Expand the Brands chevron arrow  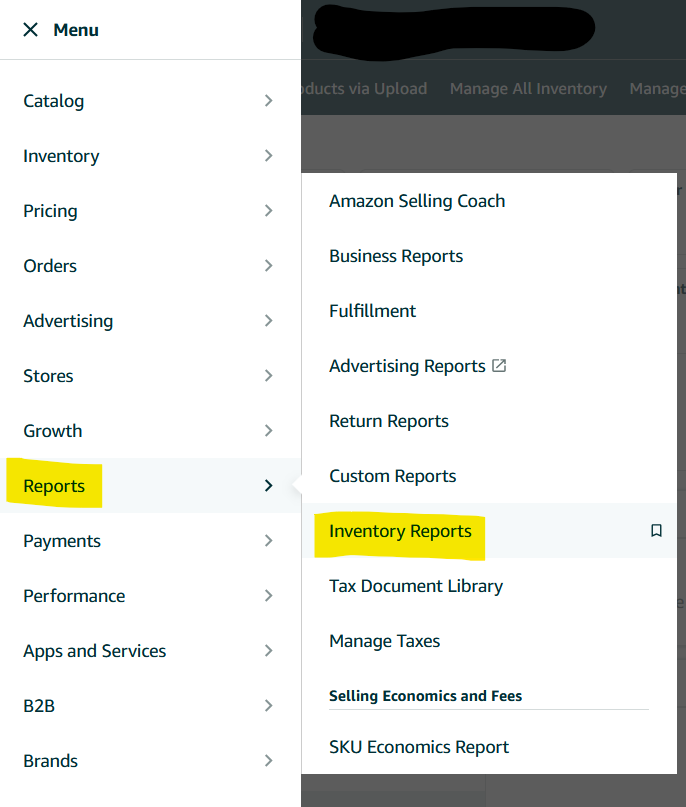pos(268,761)
